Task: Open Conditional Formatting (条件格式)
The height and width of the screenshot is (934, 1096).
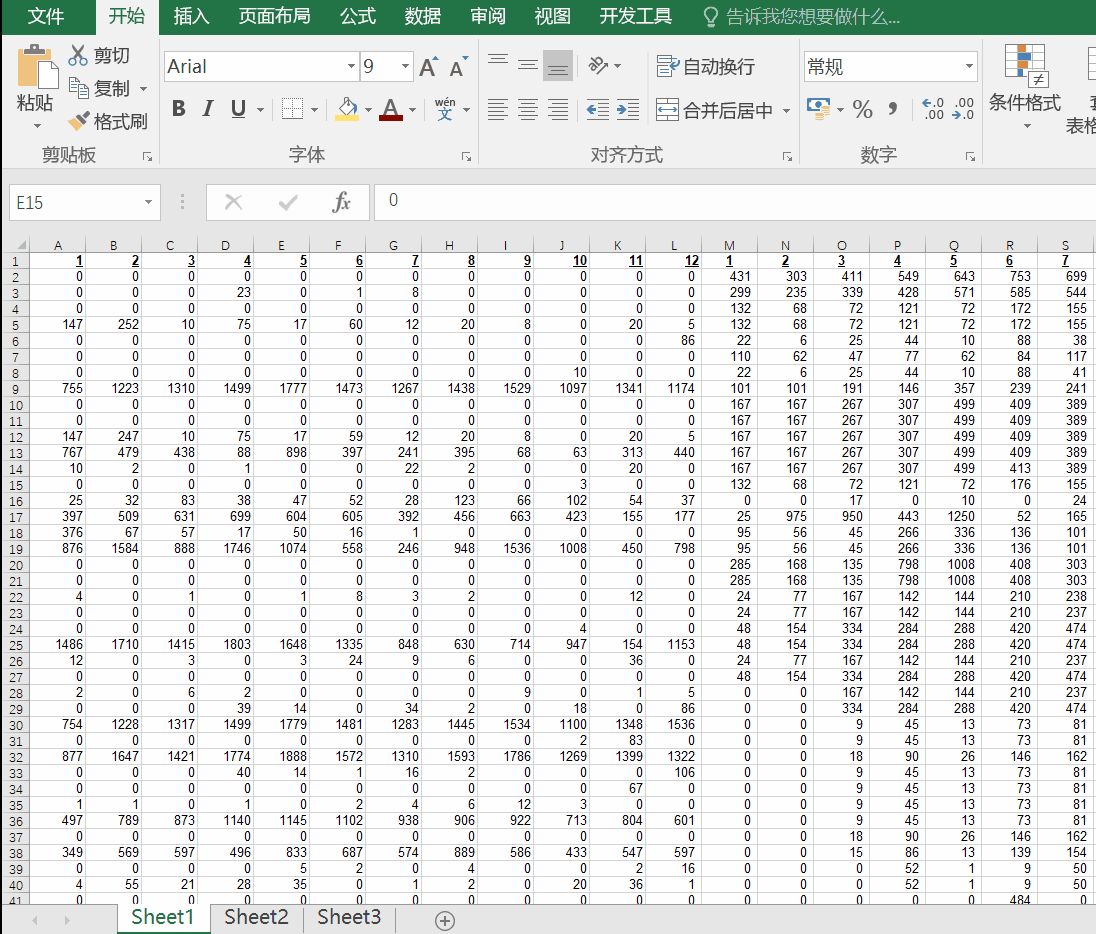Action: point(1025,87)
